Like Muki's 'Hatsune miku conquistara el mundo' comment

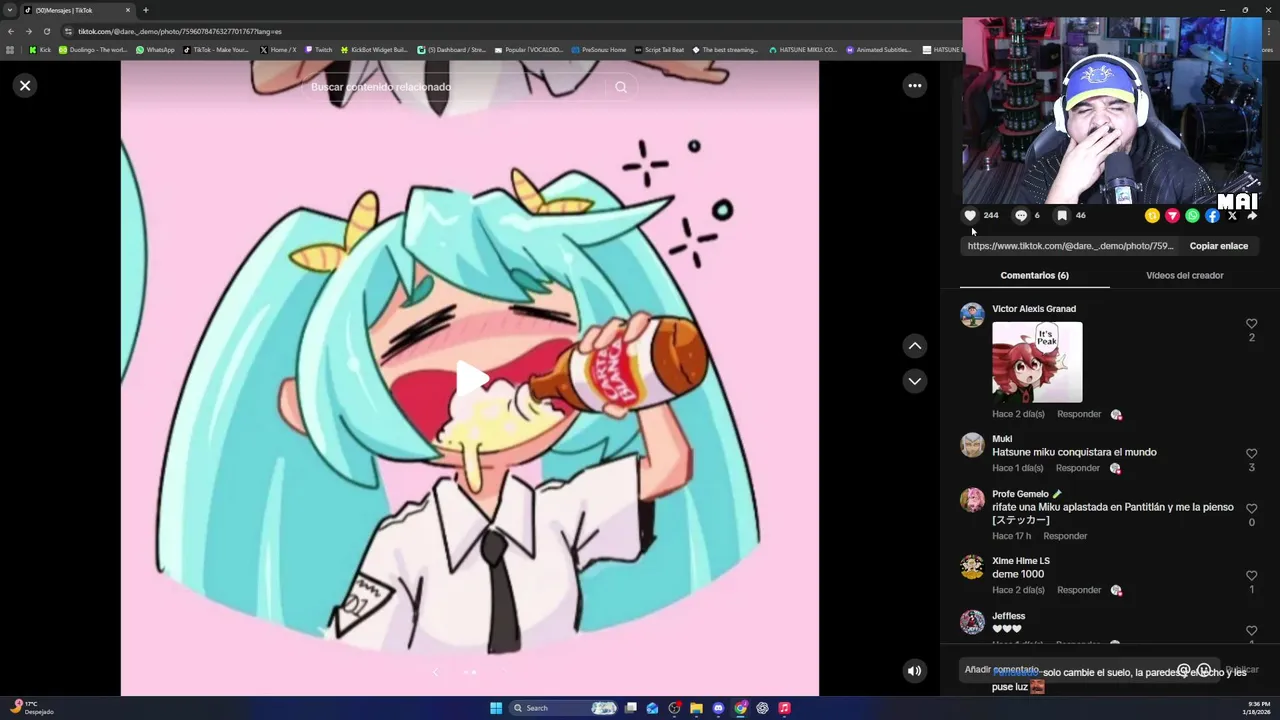[x=1251, y=454]
